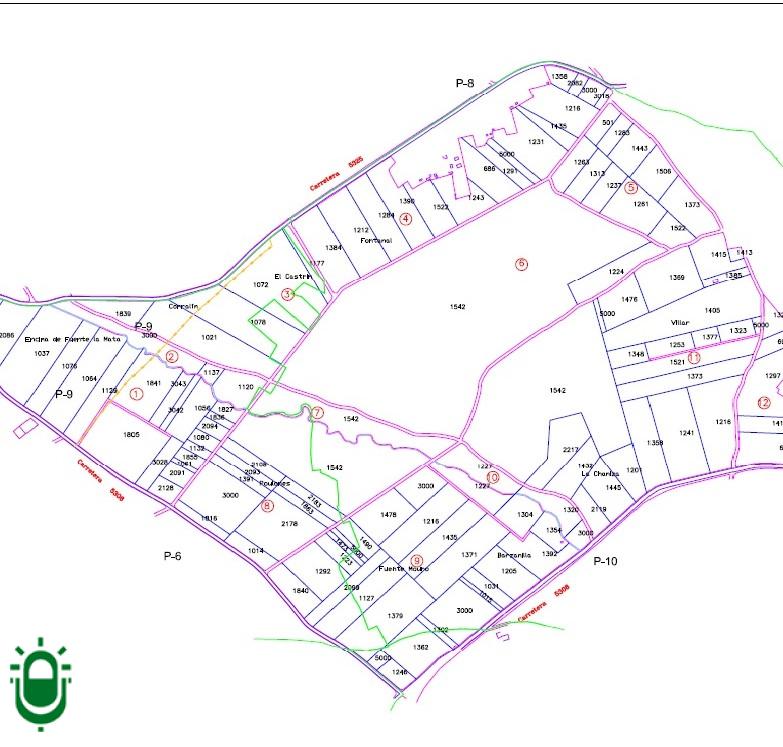Click the green microphone logo icon
Screen dimensions: 783x747
(x=40, y=684)
